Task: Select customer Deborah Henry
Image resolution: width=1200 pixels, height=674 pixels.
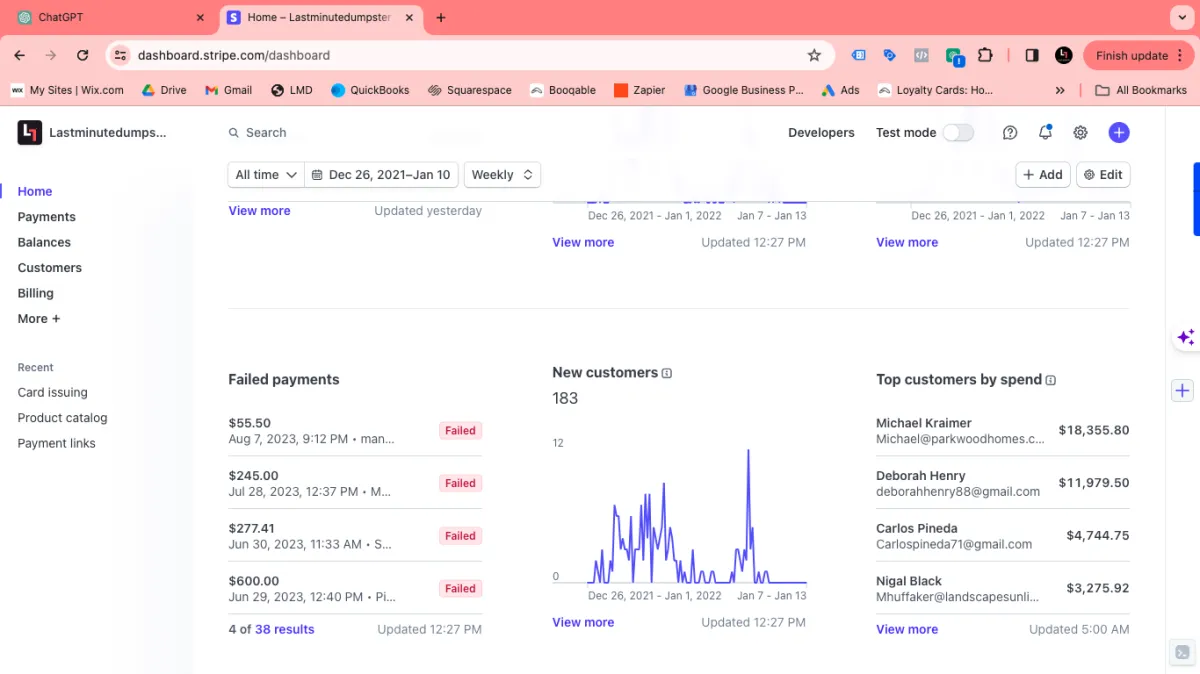Action: (x=1003, y=483)
